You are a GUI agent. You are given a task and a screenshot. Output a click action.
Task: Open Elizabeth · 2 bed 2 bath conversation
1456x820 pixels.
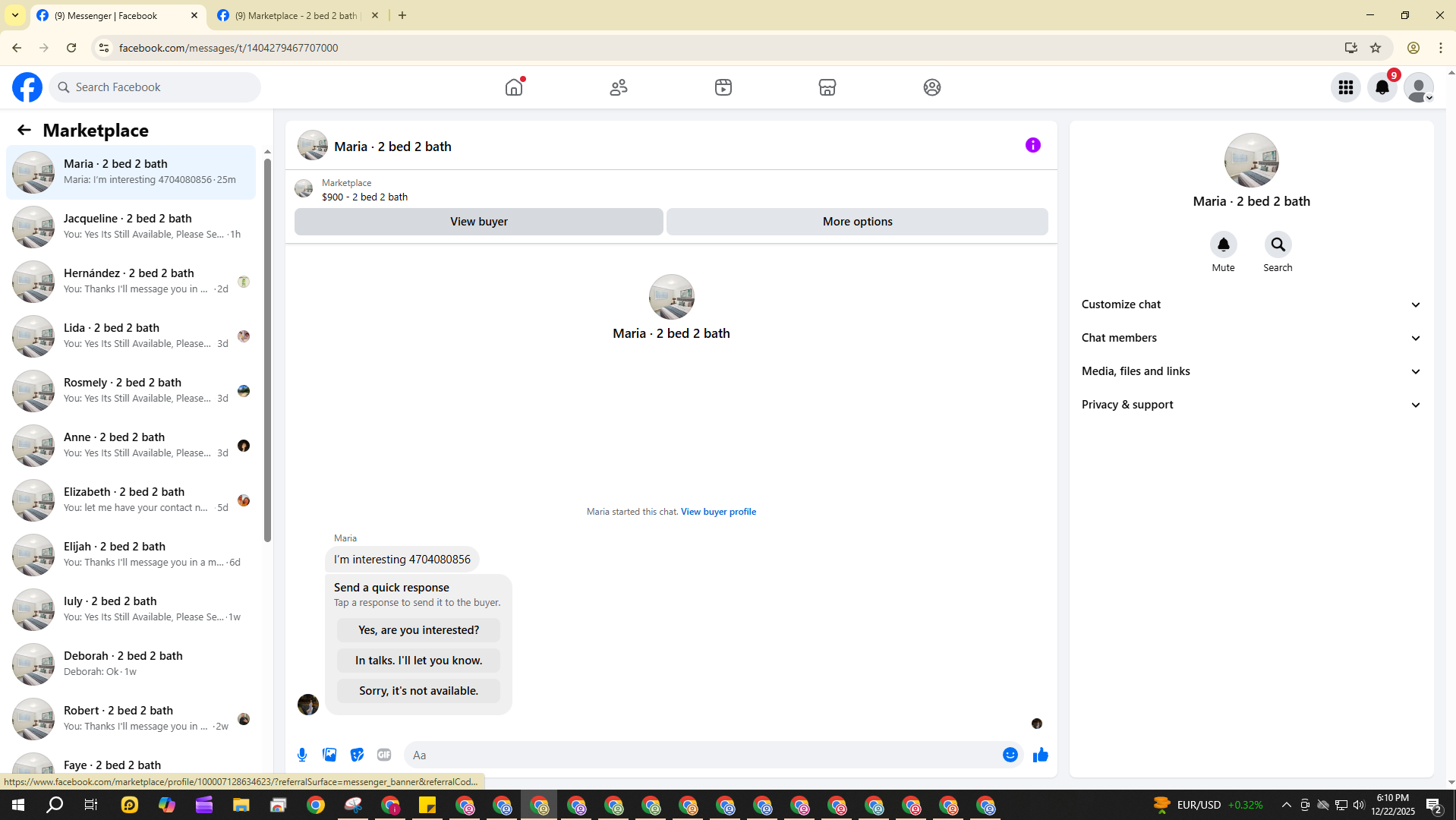(131, 500)
